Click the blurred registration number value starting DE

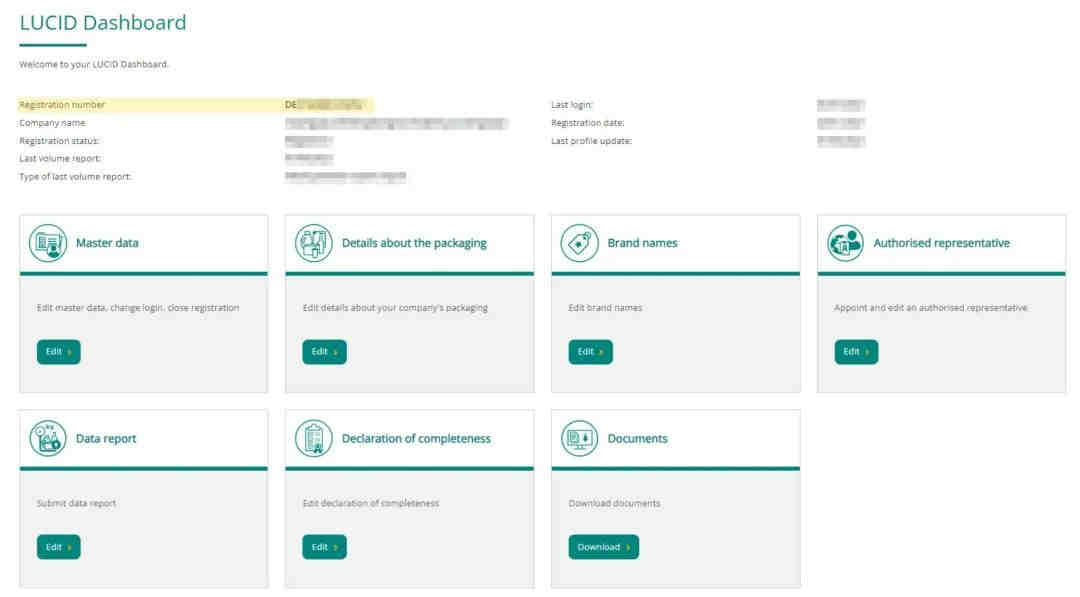point(324,105)
